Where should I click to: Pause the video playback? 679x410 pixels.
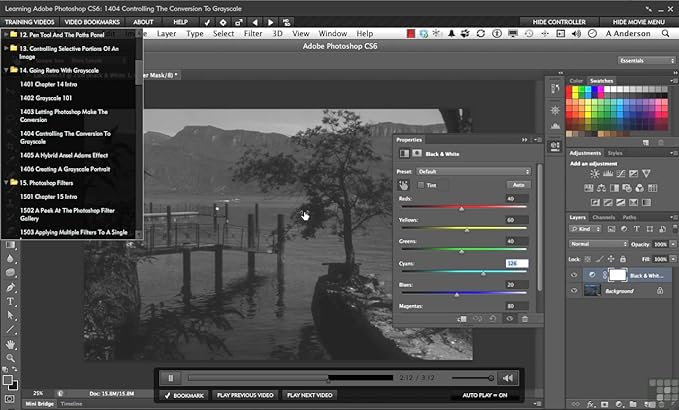(x=171, y=378)
